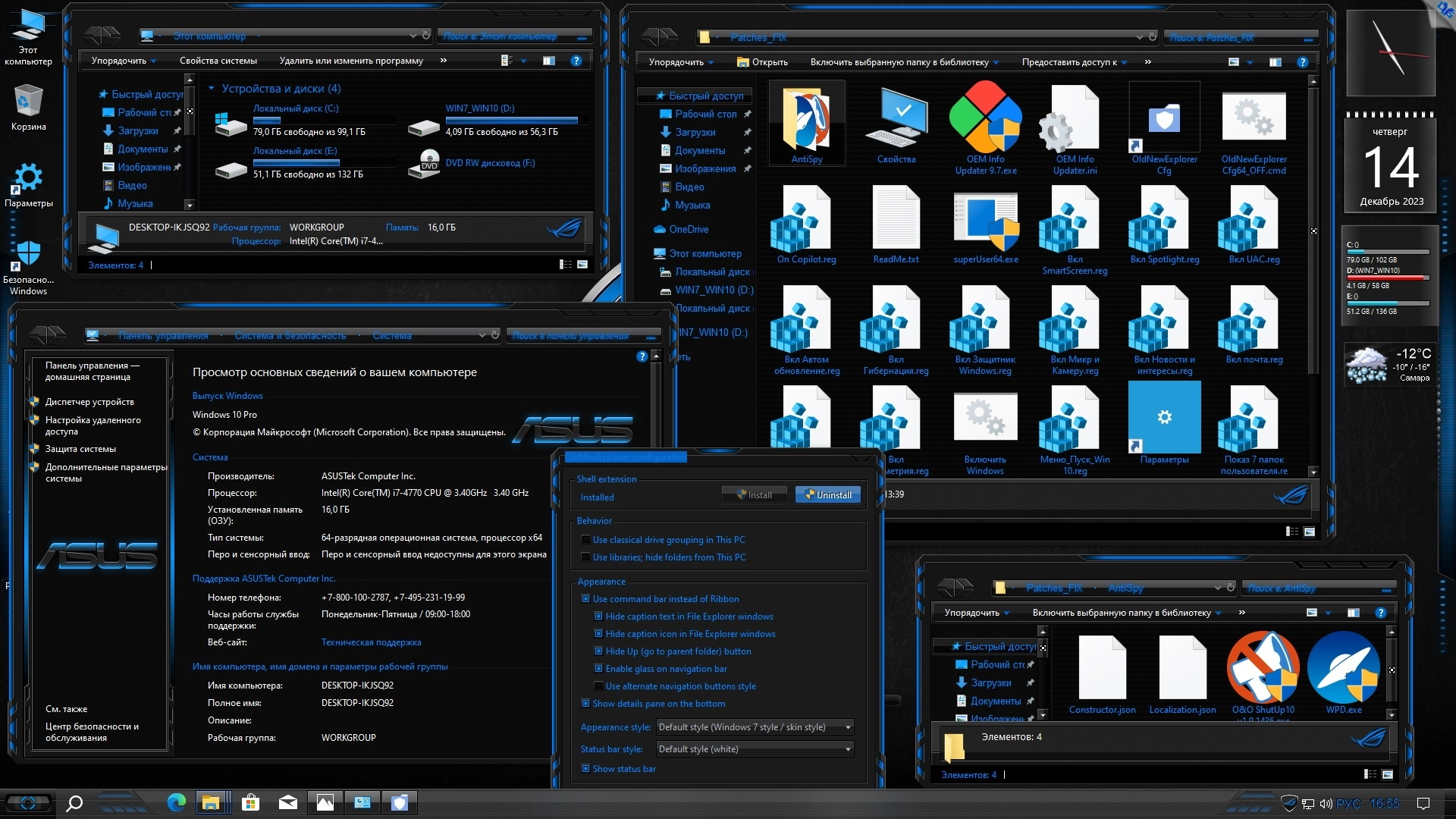
Task: Open the Техническая поддержка link
Action: click(371, 642)
